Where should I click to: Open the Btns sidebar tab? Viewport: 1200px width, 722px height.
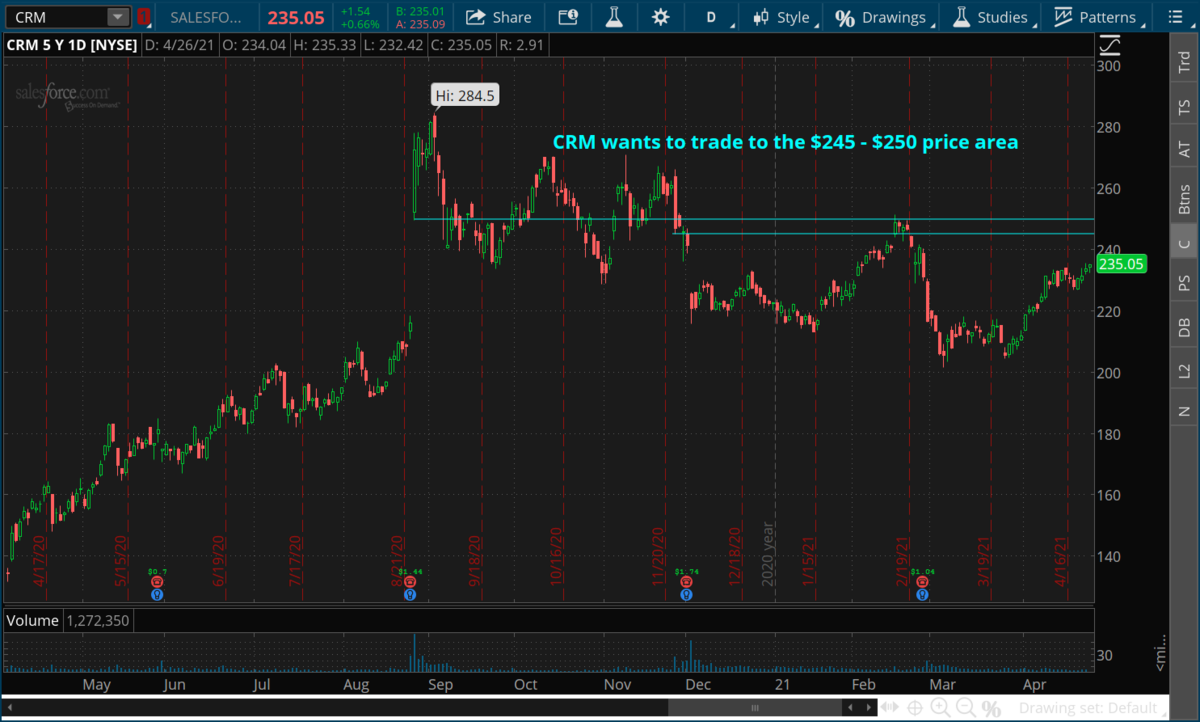coord(1185,199)
